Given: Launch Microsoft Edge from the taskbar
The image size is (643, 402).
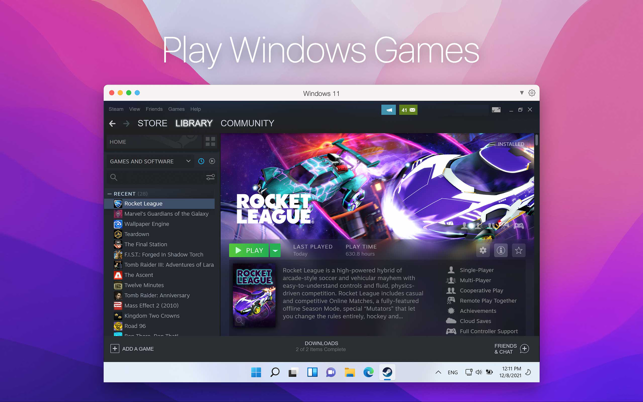Looking at the screenshot, I should click(368, 372).
